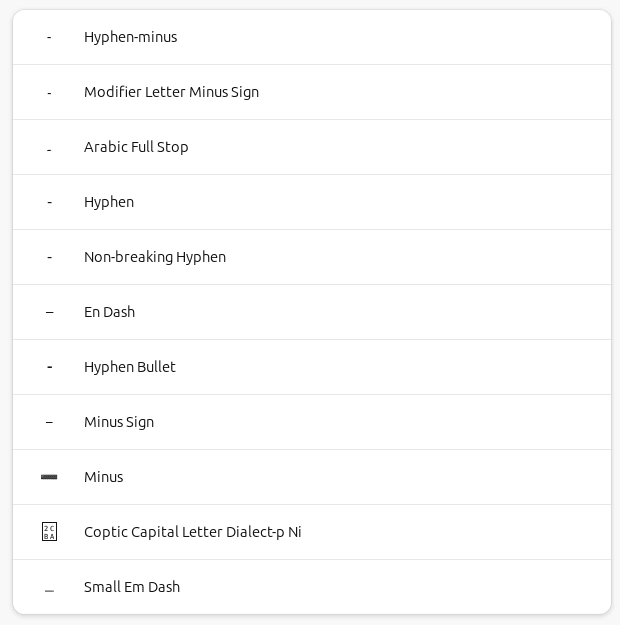This screenshot has width=620, height=625.
Task: Click the Non-breaking Hyphen glyph
Action: (x=49, y=257)
